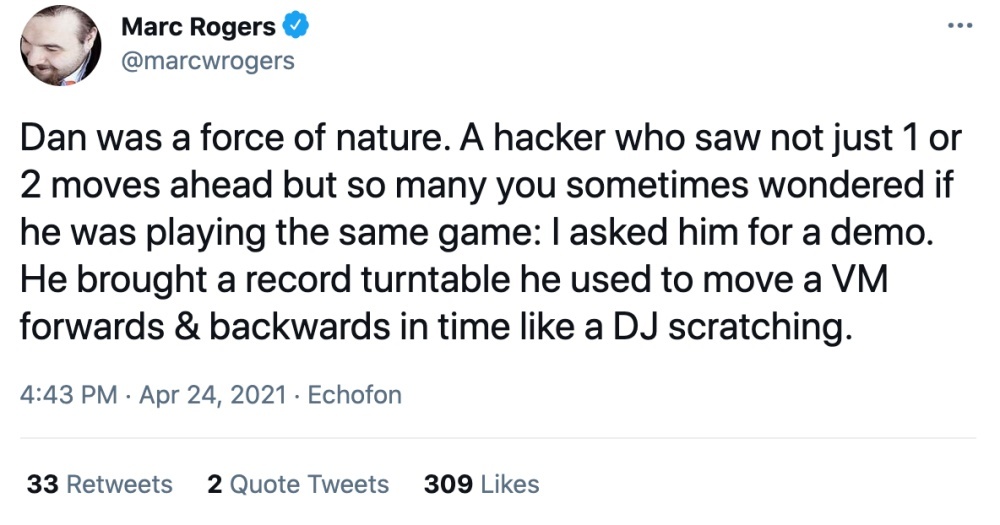The width and height of the screenshot is (1000, 525).
Task: Click the 2 quote tweets count number
Action: pyautogui.click(x=214, y=485)
